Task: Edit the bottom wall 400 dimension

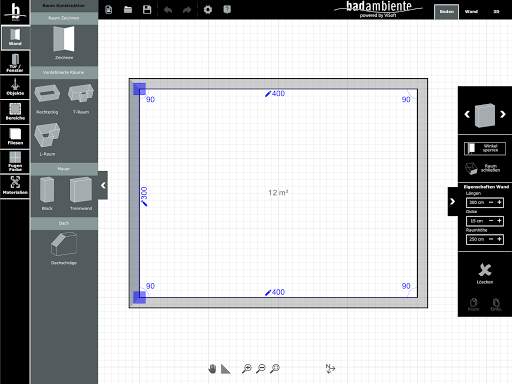Action: 275,292
